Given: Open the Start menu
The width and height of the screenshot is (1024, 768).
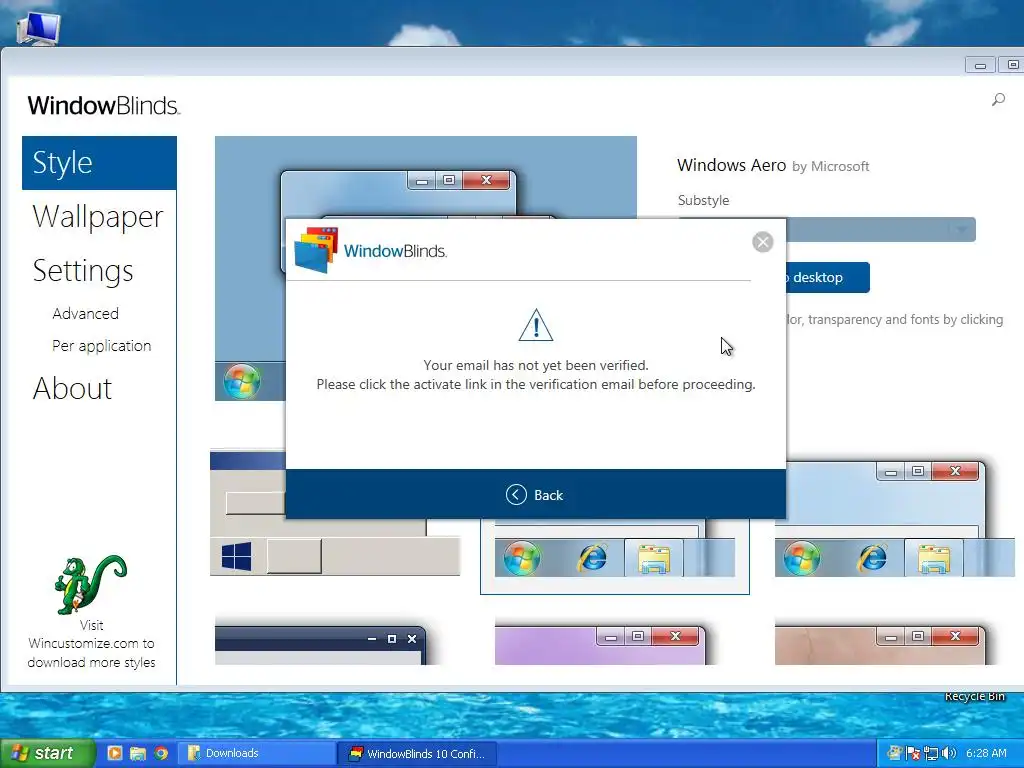Looking at the screenshot, I should coord(48,753).
